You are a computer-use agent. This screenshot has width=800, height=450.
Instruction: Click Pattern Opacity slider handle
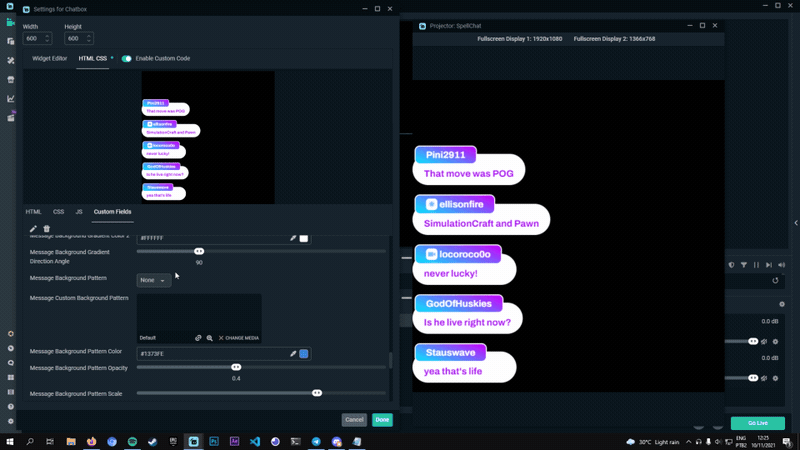(x=236, y=367)
